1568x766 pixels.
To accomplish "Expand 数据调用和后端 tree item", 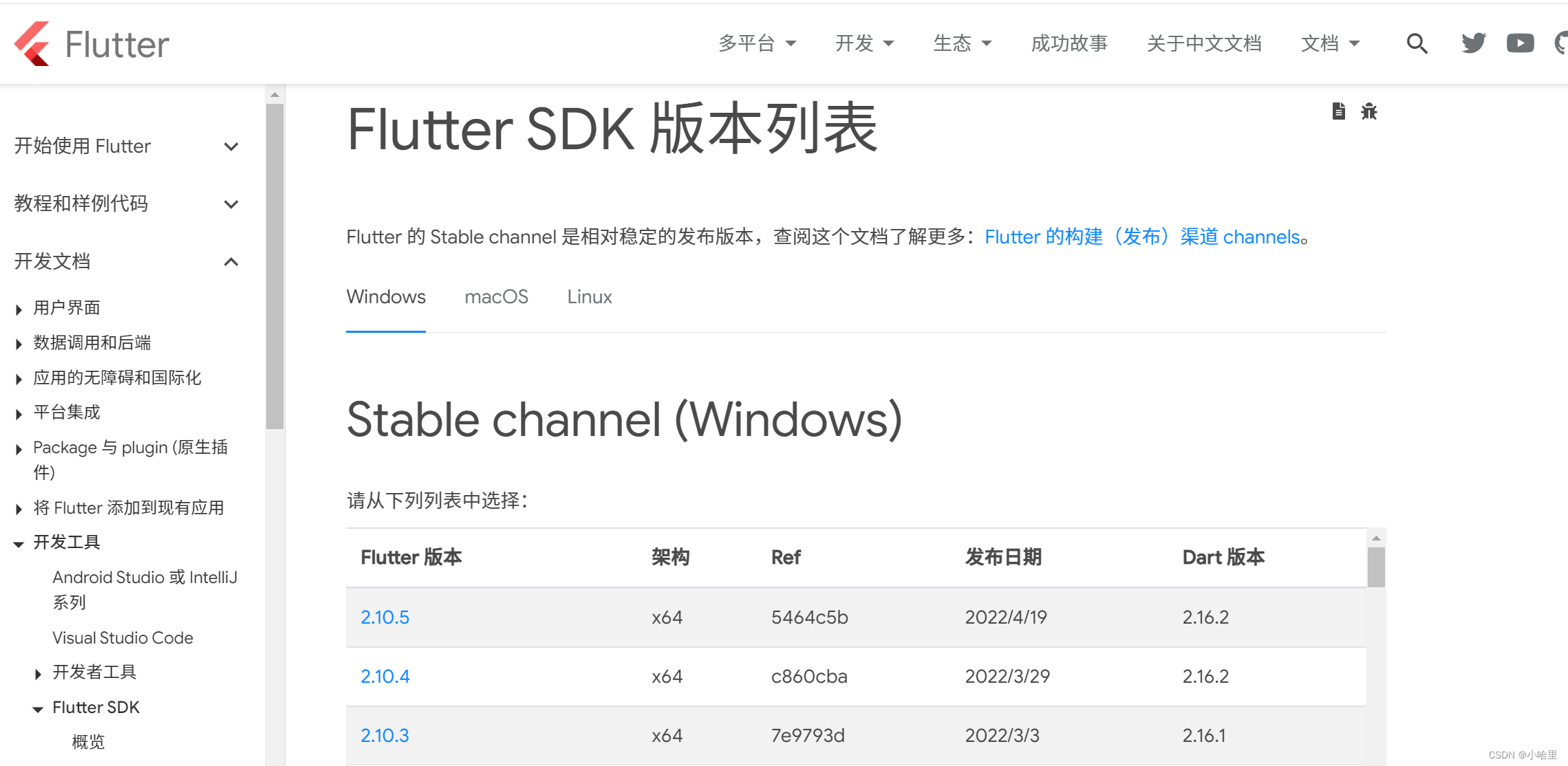I will (x=19, y=344).
